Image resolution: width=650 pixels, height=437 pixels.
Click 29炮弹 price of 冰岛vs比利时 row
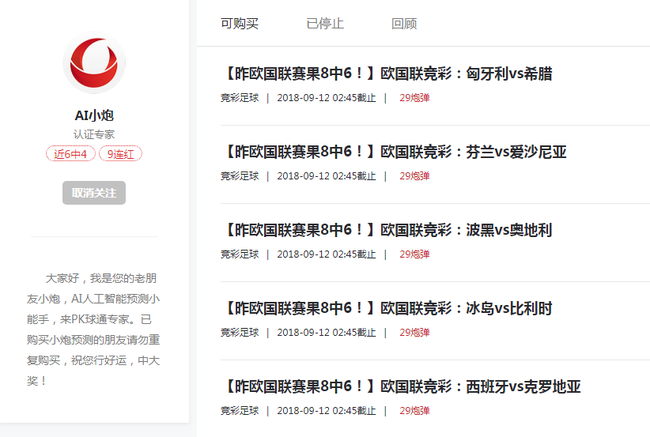[x=415, y=333]
